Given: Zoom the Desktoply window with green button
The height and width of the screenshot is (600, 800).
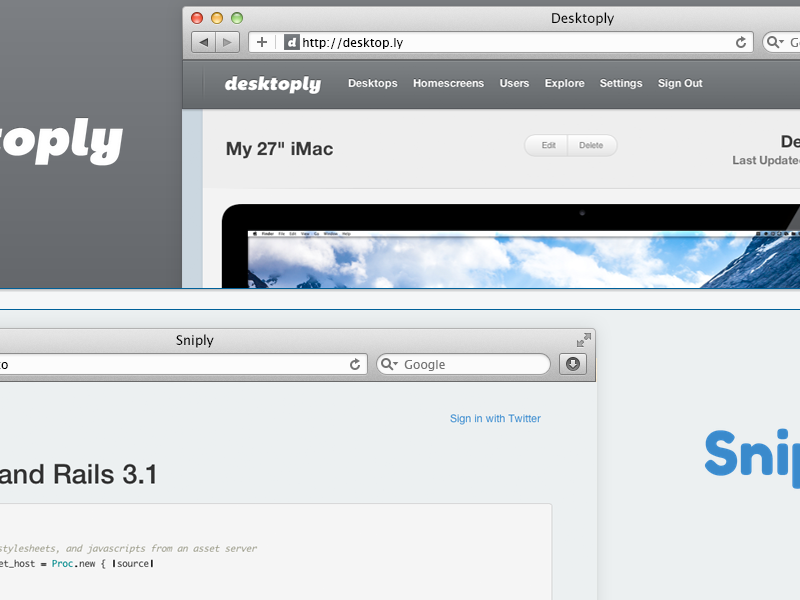Looking at the screenshot, I should [237, 18].
